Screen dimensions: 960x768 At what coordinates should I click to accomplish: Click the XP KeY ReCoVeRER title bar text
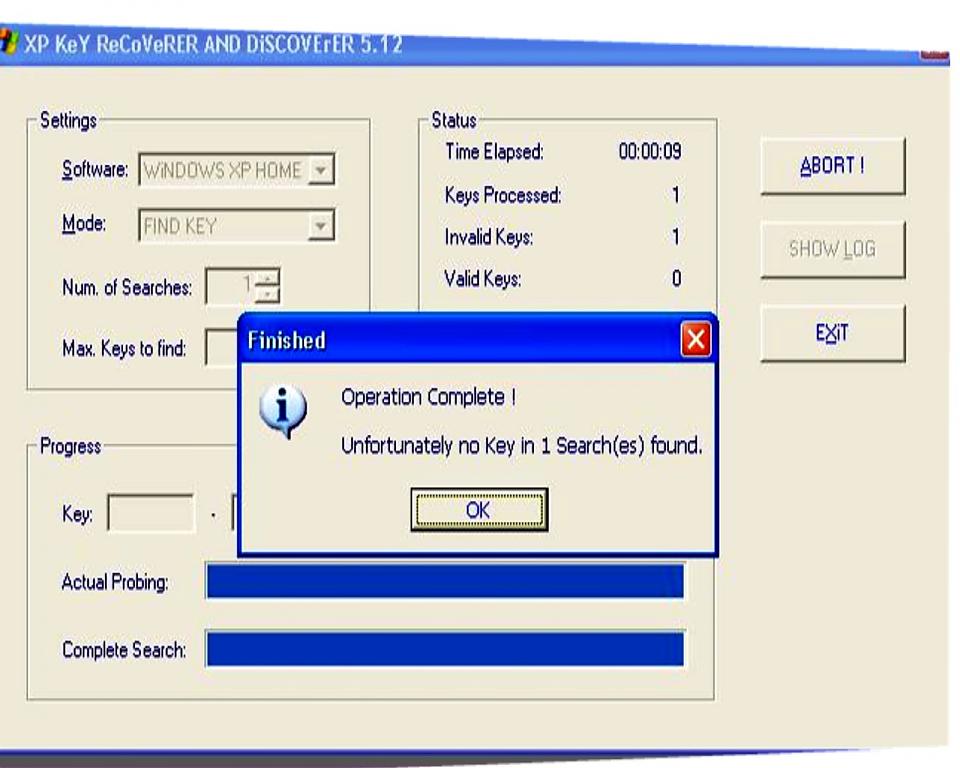pos(213,45)
